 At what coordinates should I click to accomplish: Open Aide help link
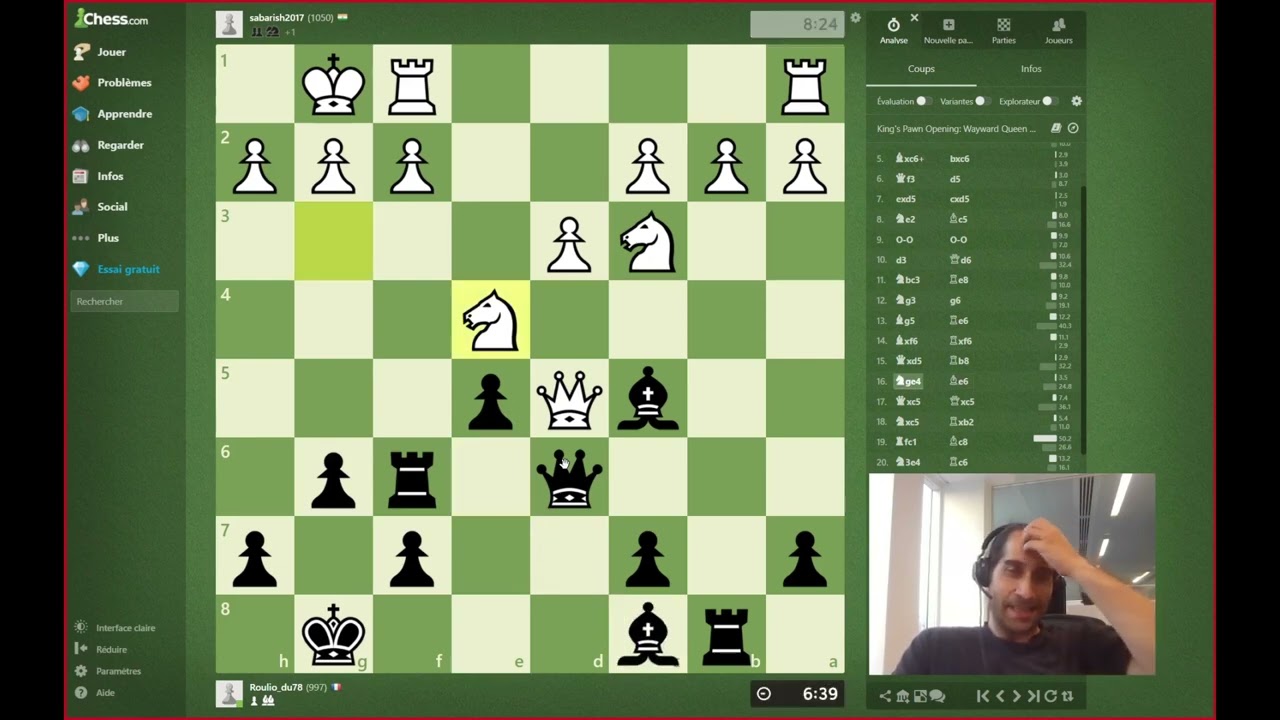[95, 693]
